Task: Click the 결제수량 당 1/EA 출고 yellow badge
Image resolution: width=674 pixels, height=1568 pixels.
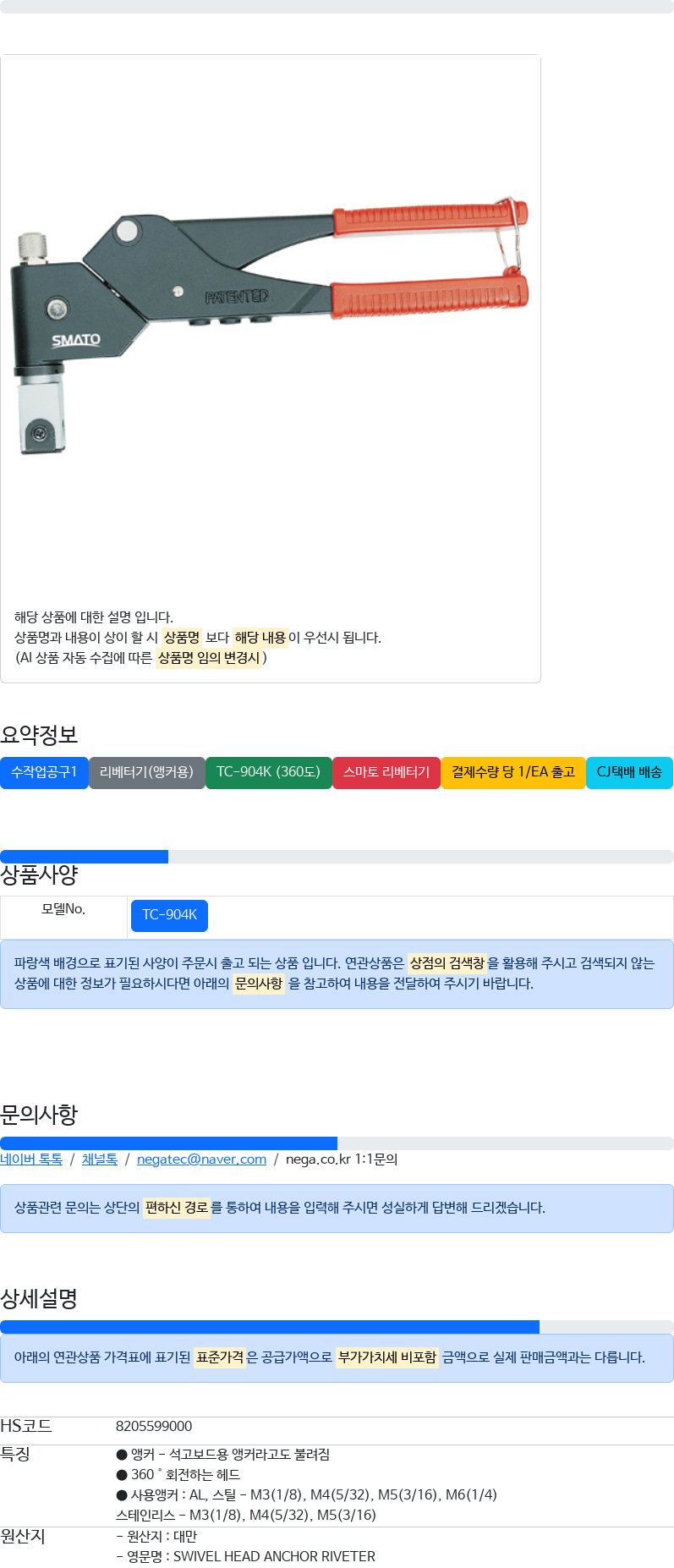Action: pos(512,772)
